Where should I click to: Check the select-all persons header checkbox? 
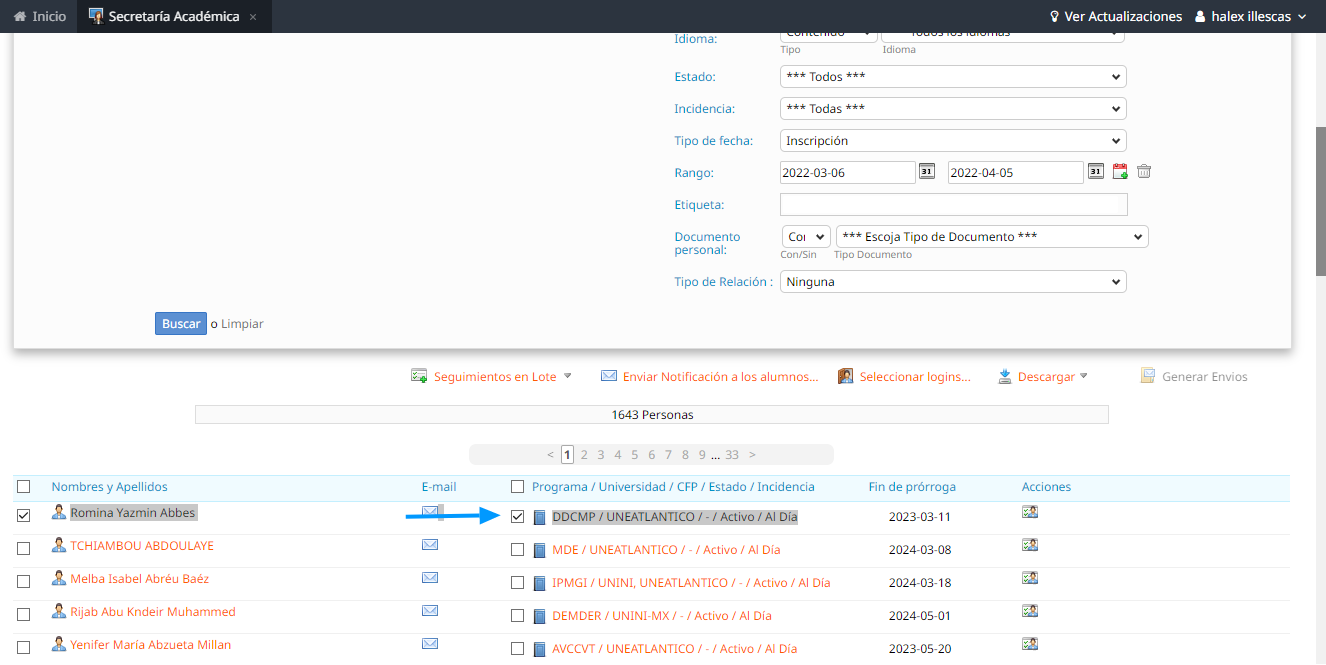(24, 487)
